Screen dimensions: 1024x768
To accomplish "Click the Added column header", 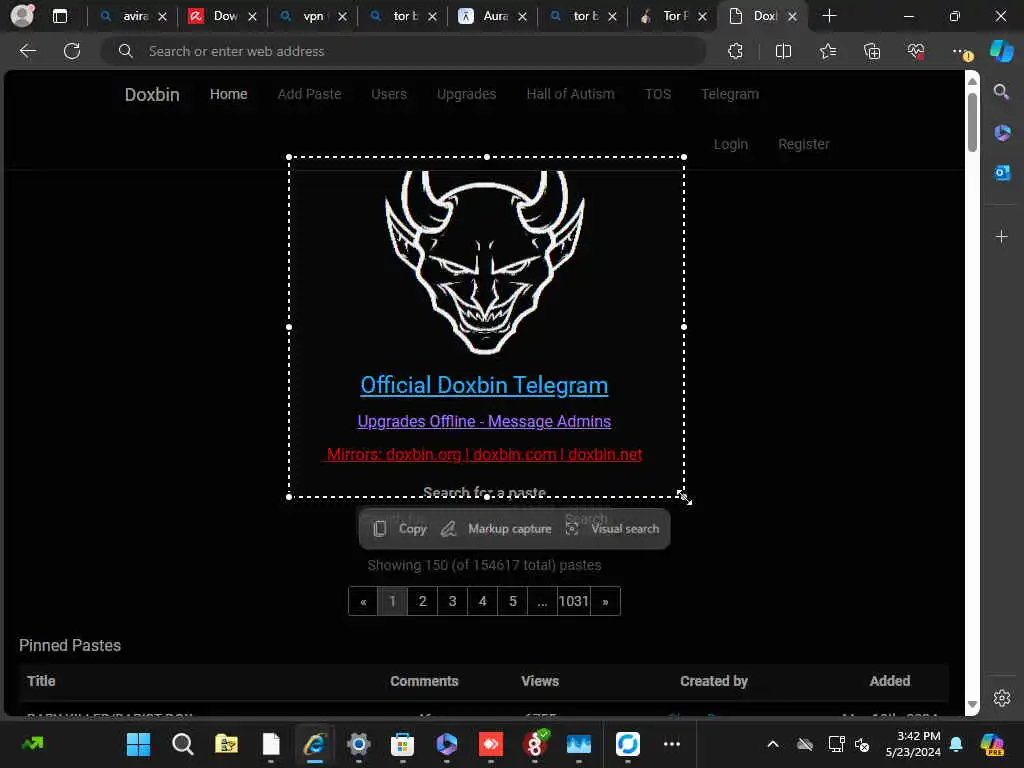I will pos(889,681).
